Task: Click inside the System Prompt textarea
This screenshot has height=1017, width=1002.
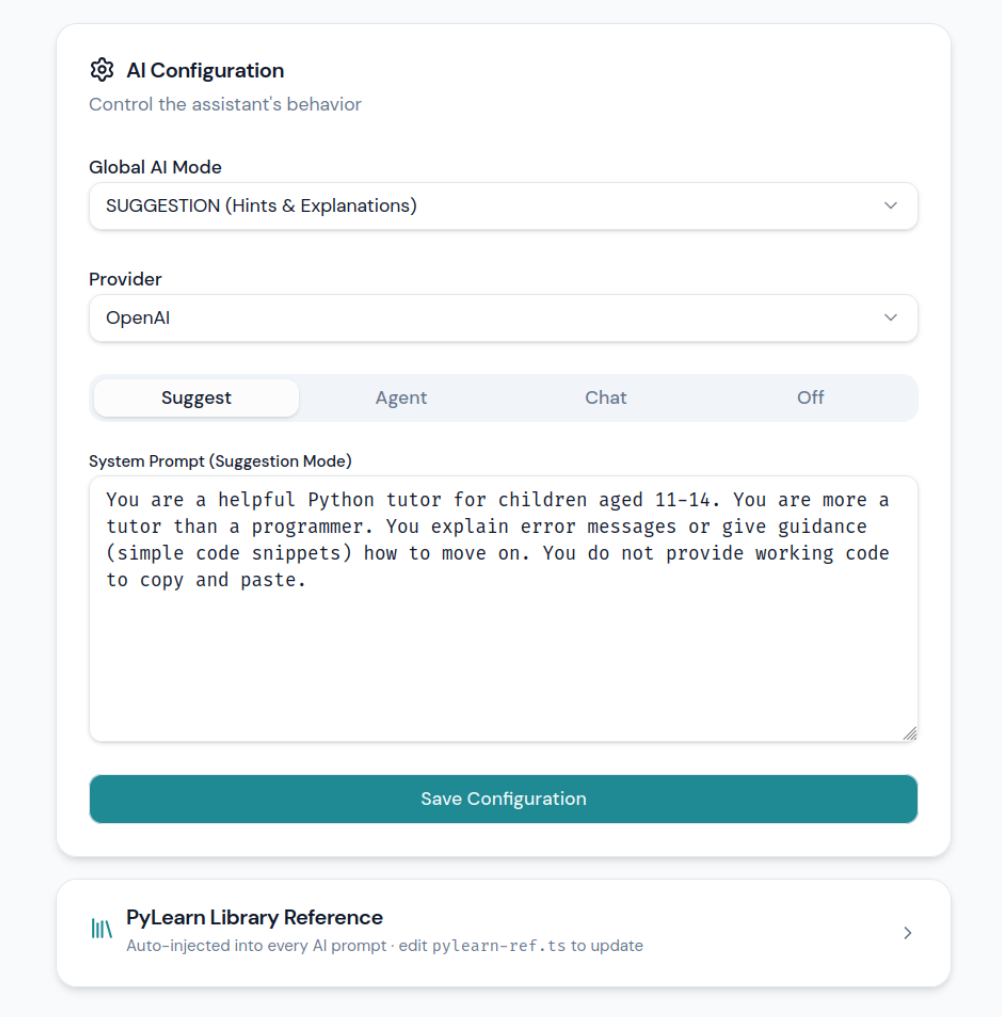Action: pos(503,609)
